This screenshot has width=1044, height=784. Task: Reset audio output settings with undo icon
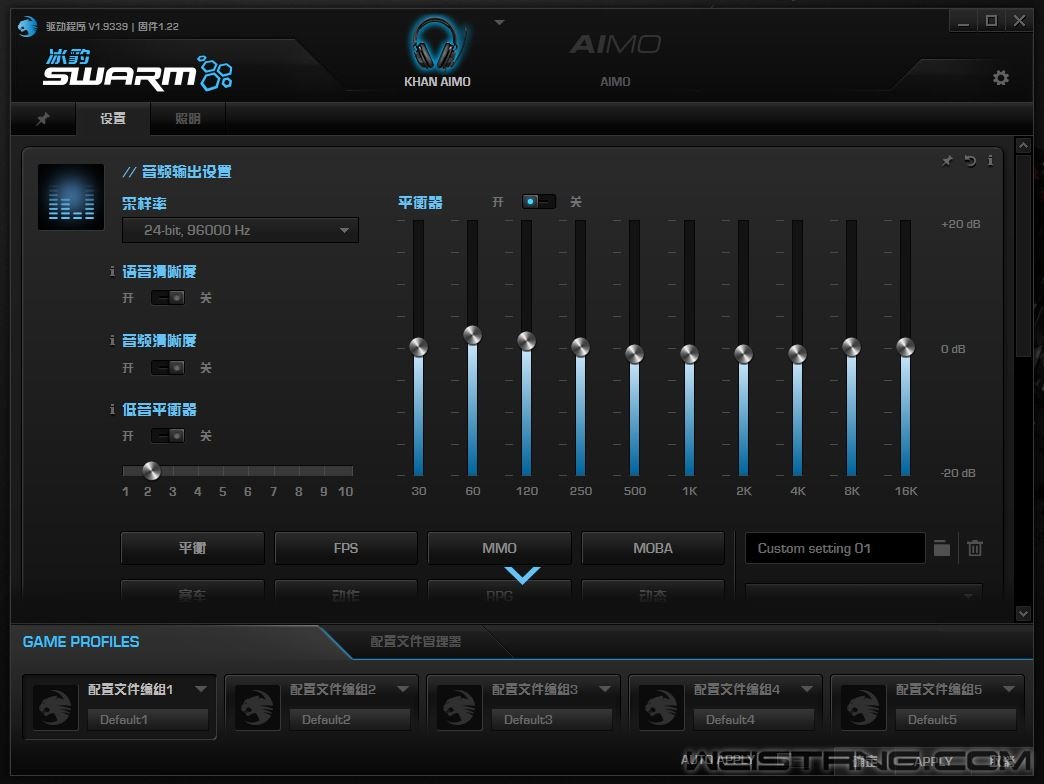[x=970, y=160]
